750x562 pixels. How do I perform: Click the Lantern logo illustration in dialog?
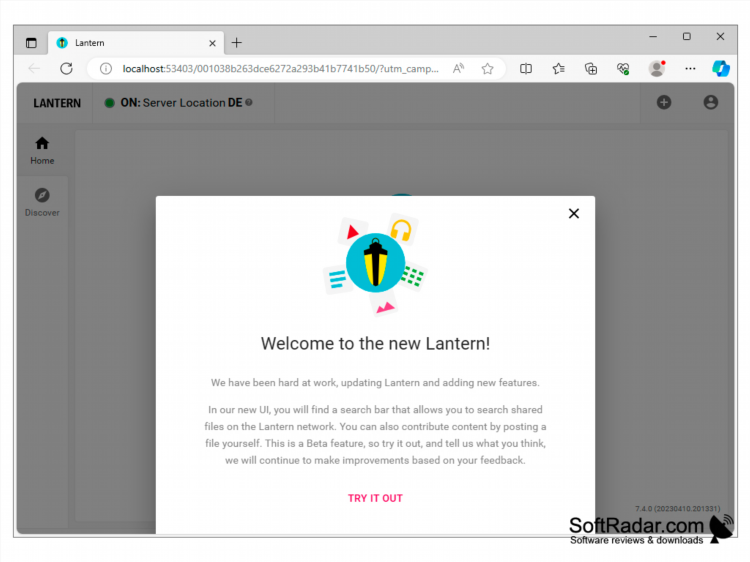tap(375, 264)
